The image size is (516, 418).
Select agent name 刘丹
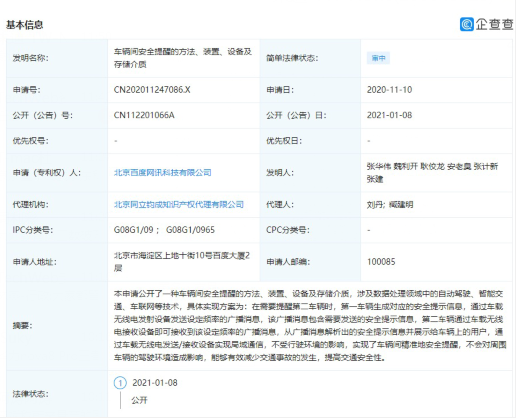(375, 205)
